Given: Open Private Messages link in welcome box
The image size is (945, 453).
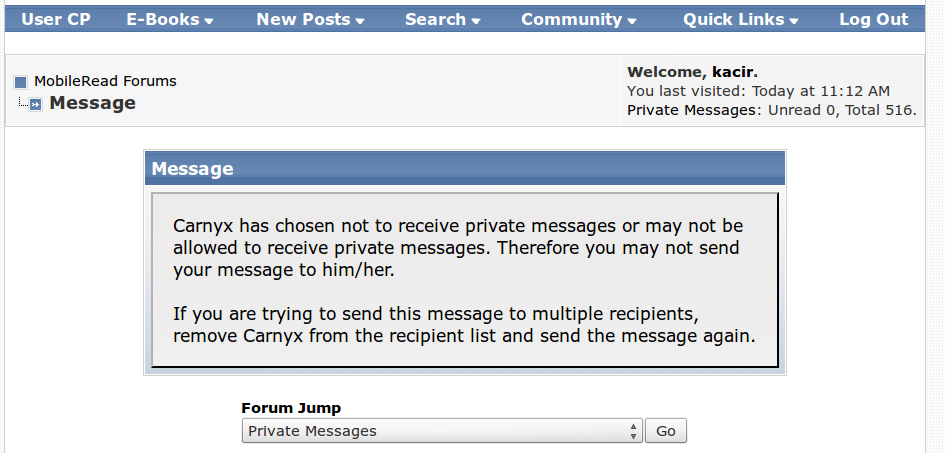Looking at the screenshot, I should pyautogui.click(x=693, y=110).
